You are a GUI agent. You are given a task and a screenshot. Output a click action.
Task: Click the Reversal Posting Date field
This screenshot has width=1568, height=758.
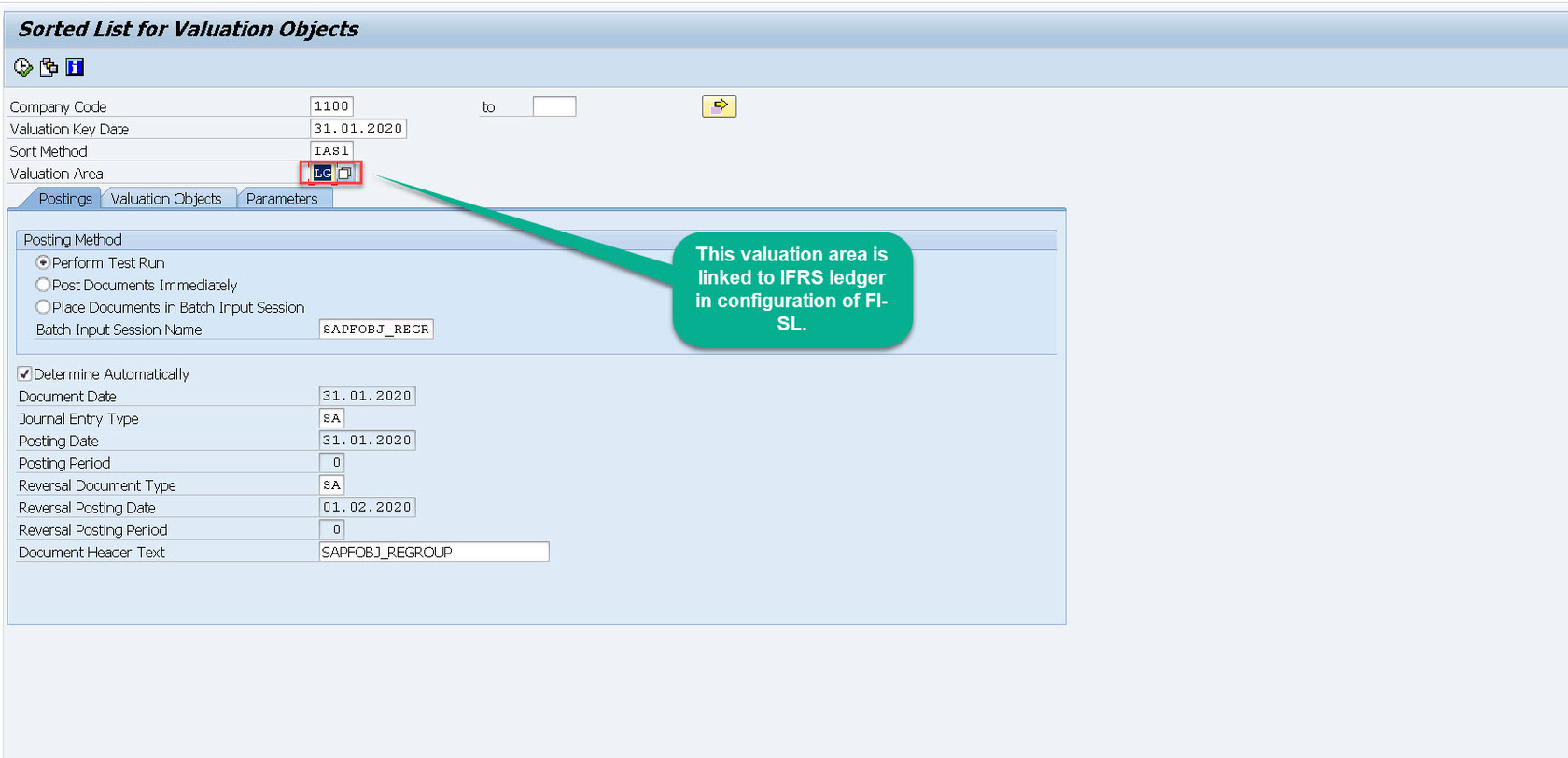point(367,508)
